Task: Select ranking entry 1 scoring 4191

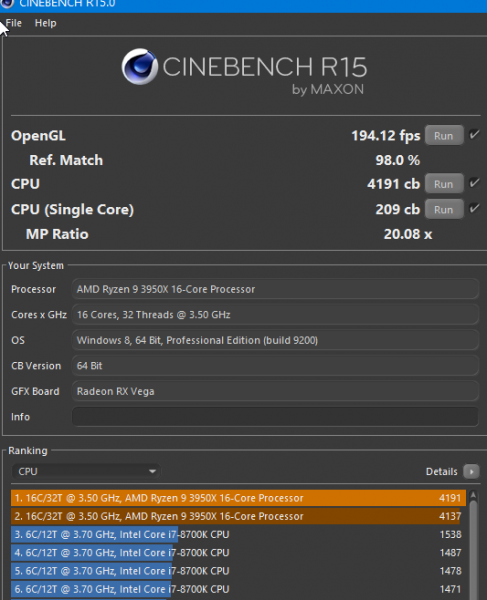Action: coord(238,498)
